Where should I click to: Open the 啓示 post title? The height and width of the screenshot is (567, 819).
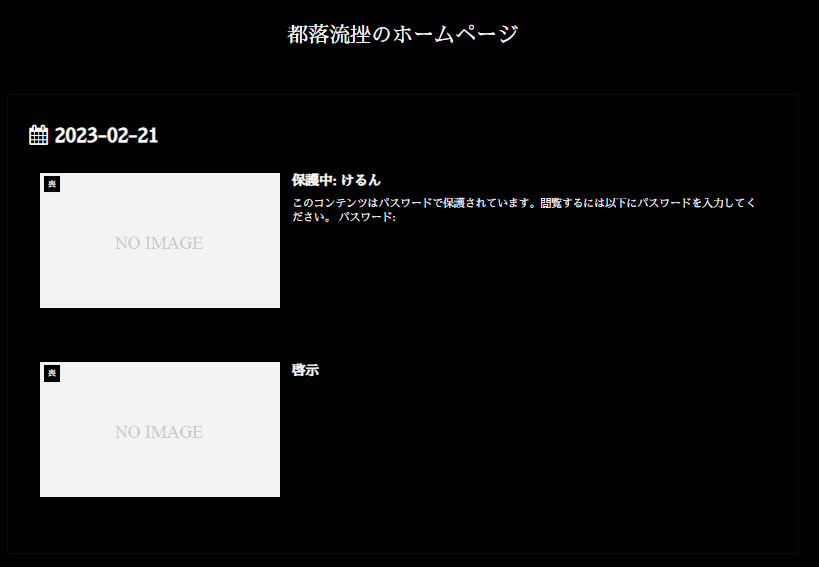click(x=305, y=370)
